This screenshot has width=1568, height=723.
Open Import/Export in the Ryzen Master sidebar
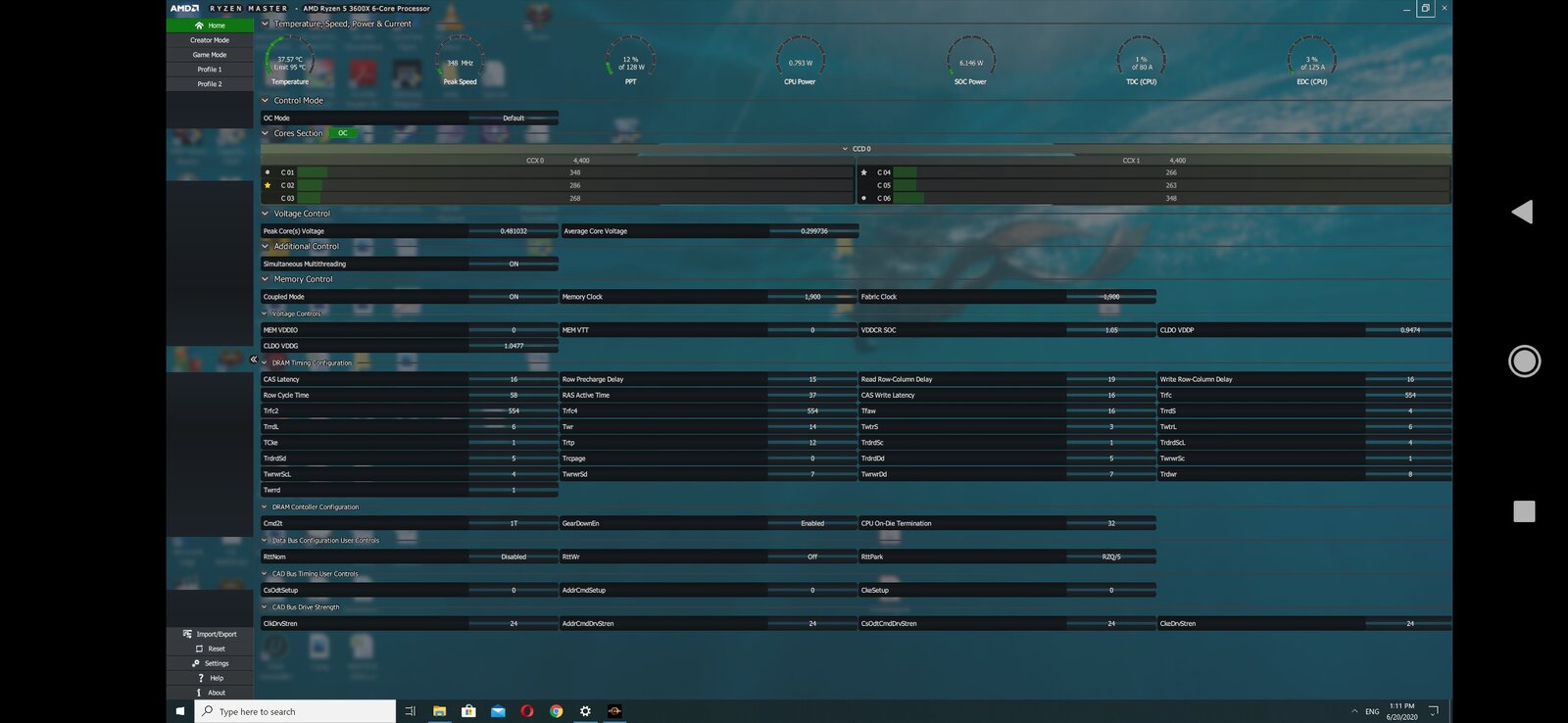coord(210,634)
